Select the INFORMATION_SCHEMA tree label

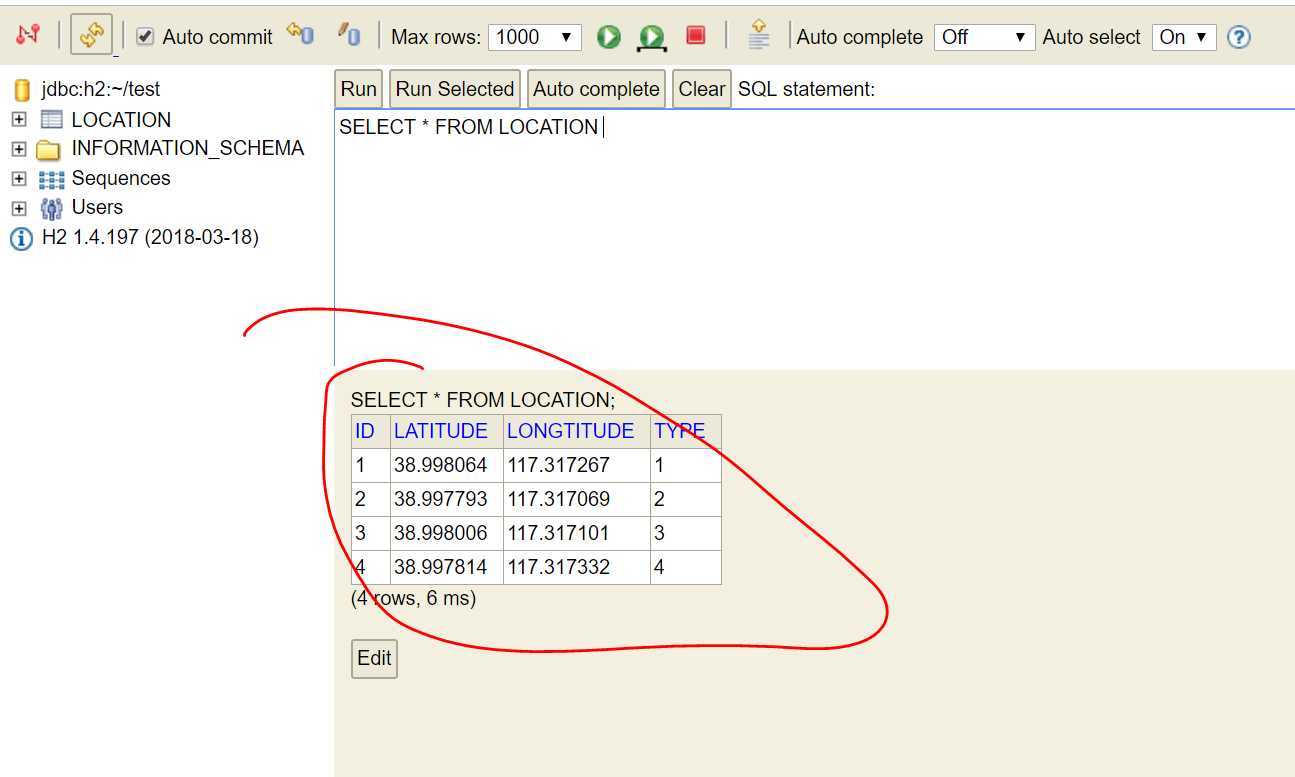[x=188, y=148]
